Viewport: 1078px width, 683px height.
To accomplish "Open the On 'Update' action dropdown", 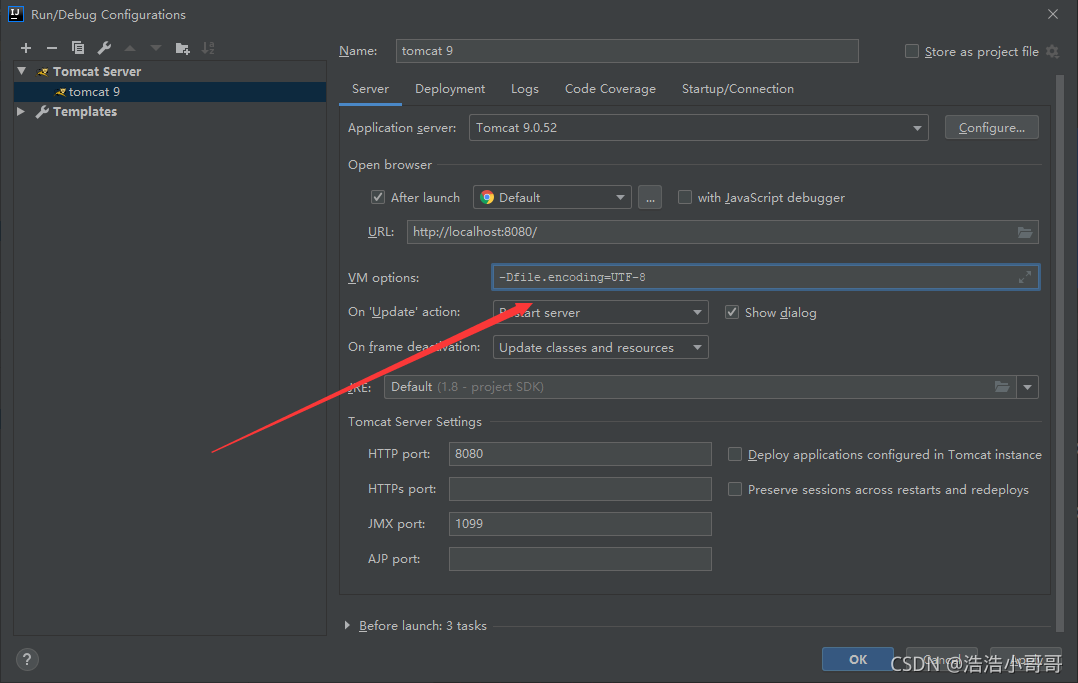I will (x=600, y=312).
